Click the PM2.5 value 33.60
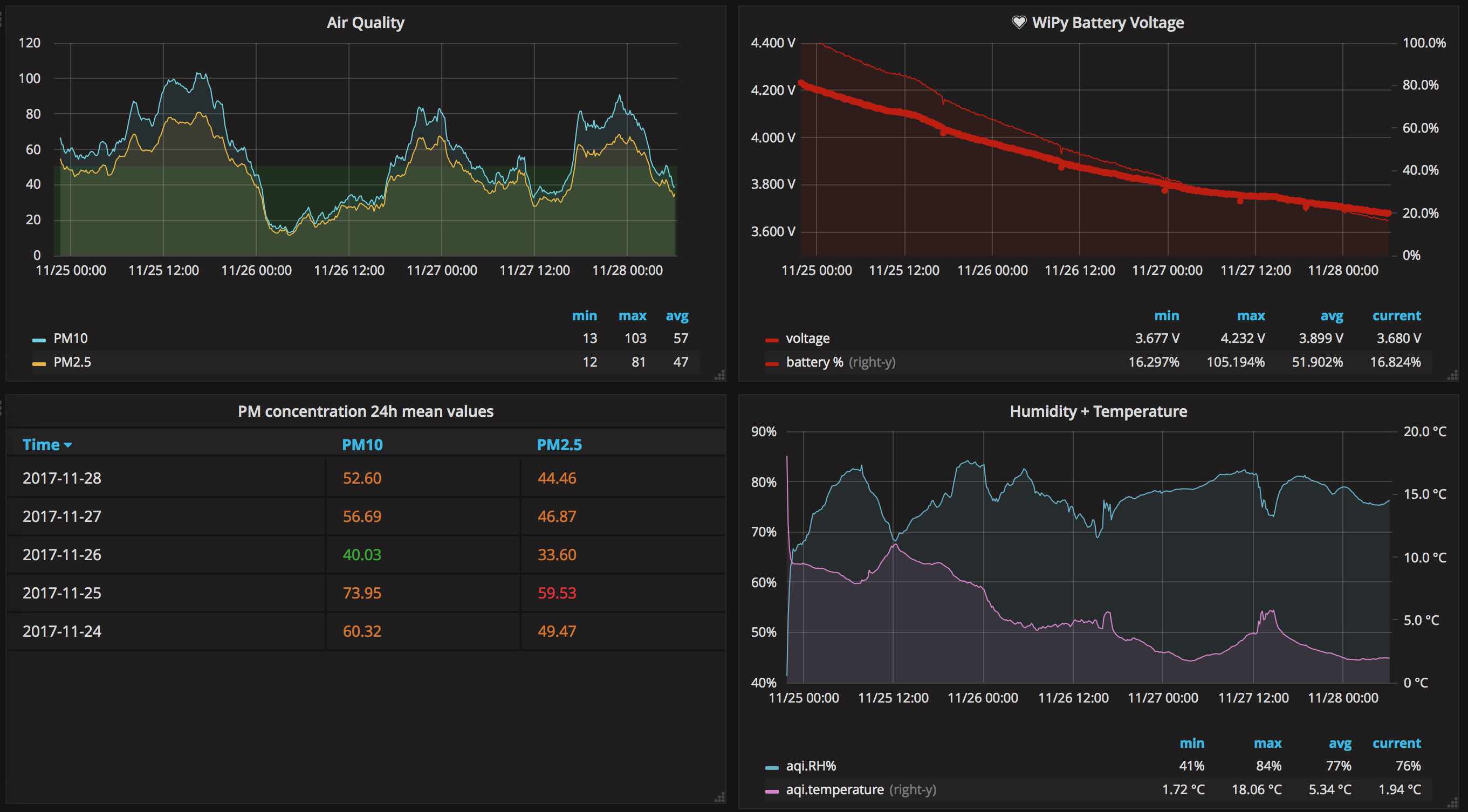The height and width of the screenshot is (812, 1468). coord(557,554)
